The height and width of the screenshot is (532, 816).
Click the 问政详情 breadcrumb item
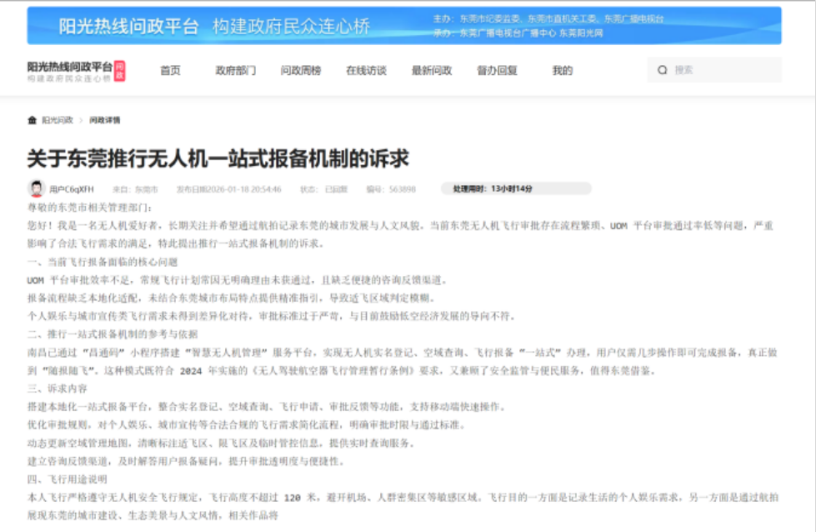click(105, 120)
